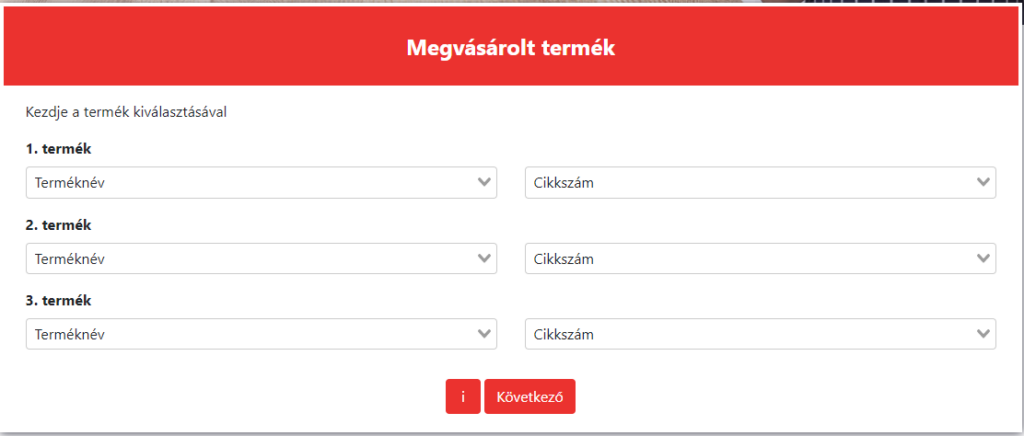The image size is (1024, 436).
Task: Click the "Megvásárolt termék" header title
Action: pyautogui.click(x=510, y=47)
